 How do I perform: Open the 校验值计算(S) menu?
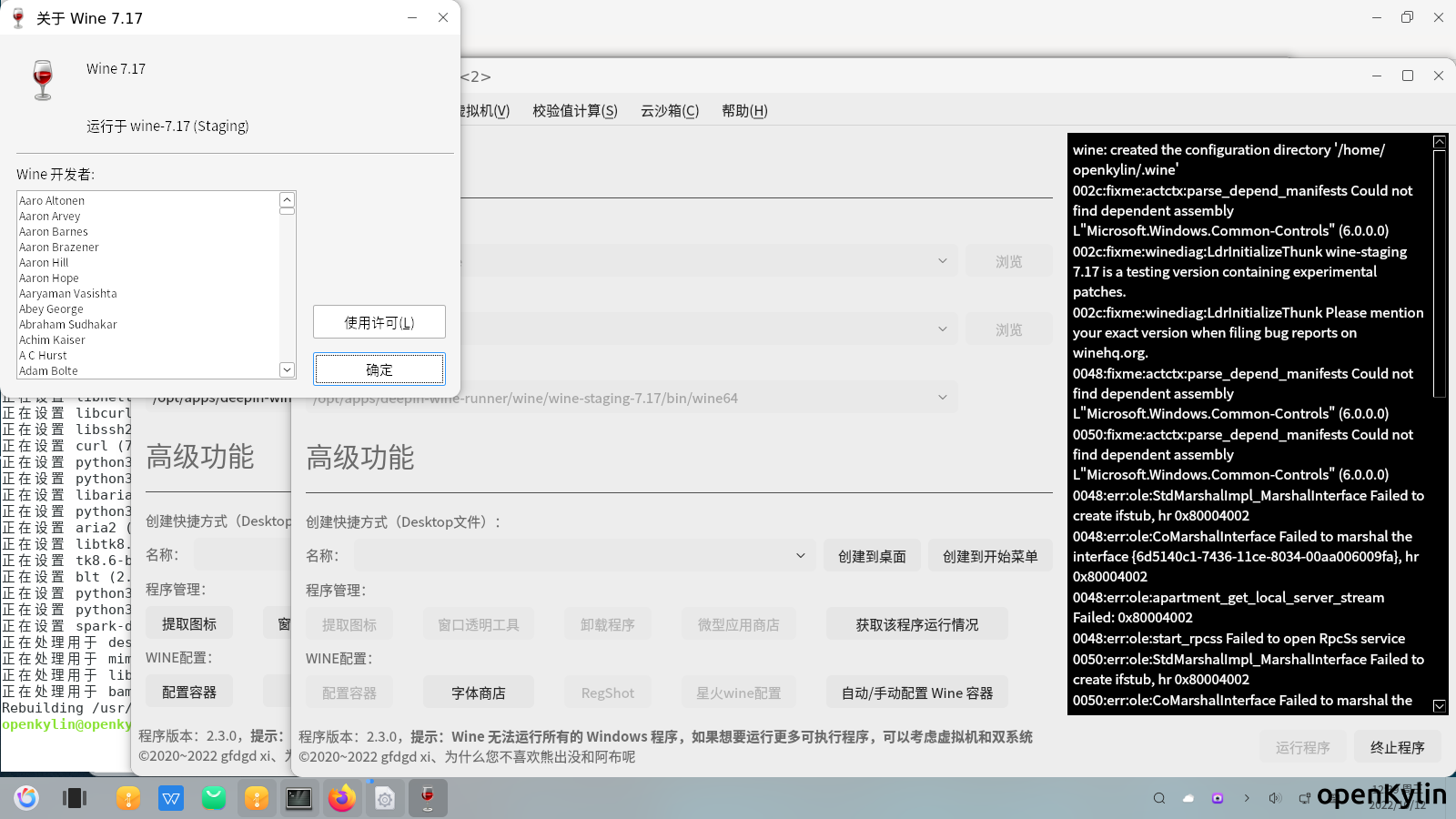point(575,111)
